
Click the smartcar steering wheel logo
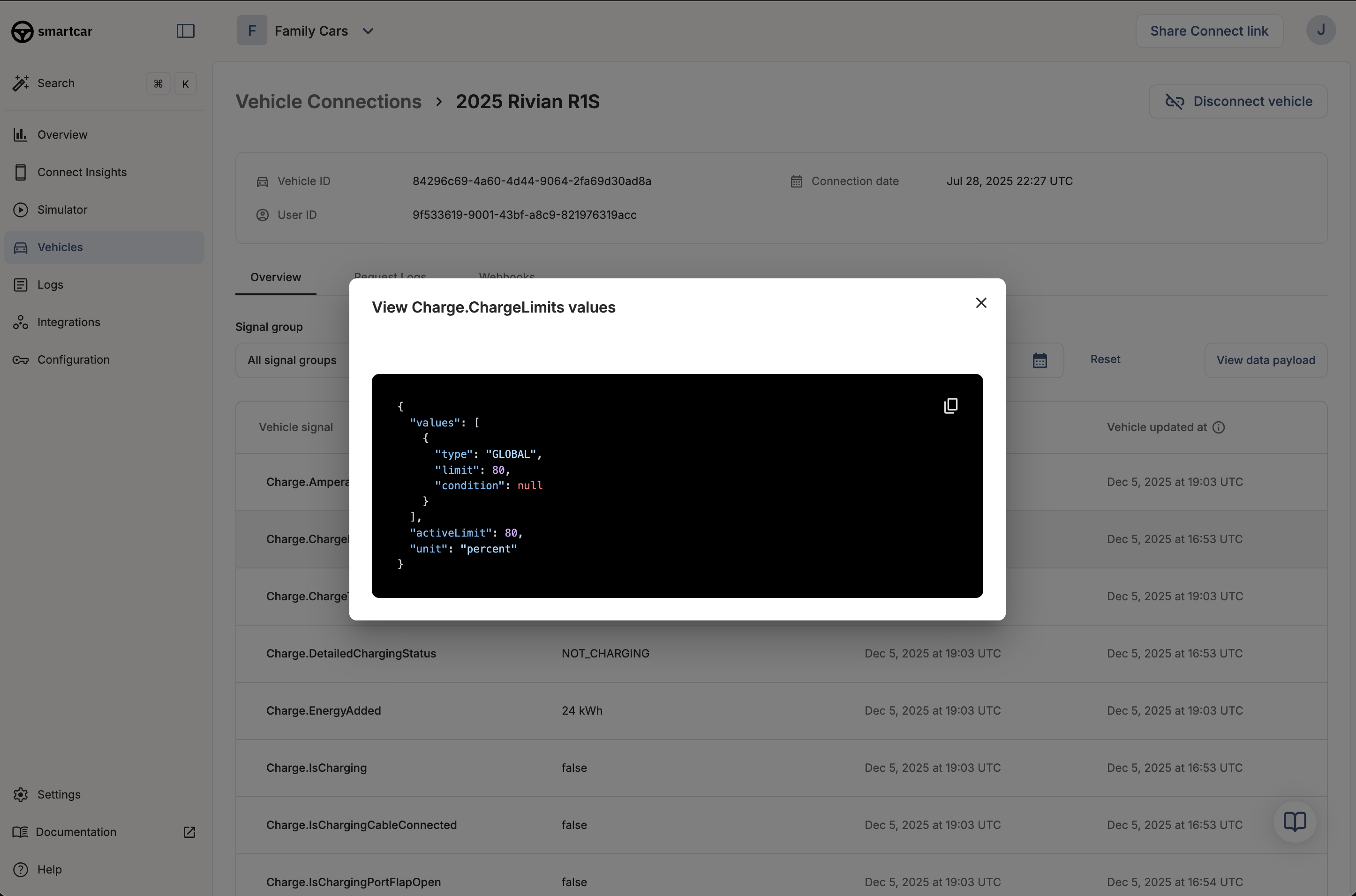[x=23, y=31]
